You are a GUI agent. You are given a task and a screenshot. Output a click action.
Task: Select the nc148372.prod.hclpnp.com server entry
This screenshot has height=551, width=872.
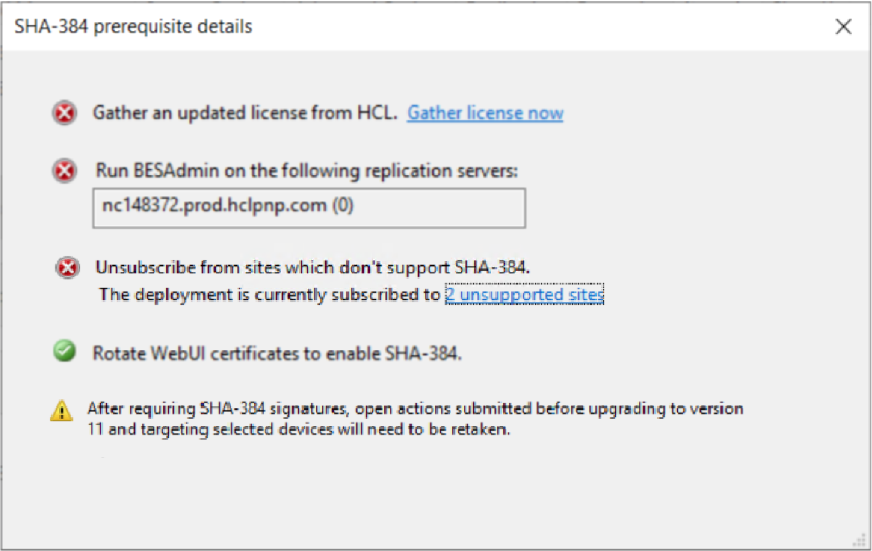[216, 207]
